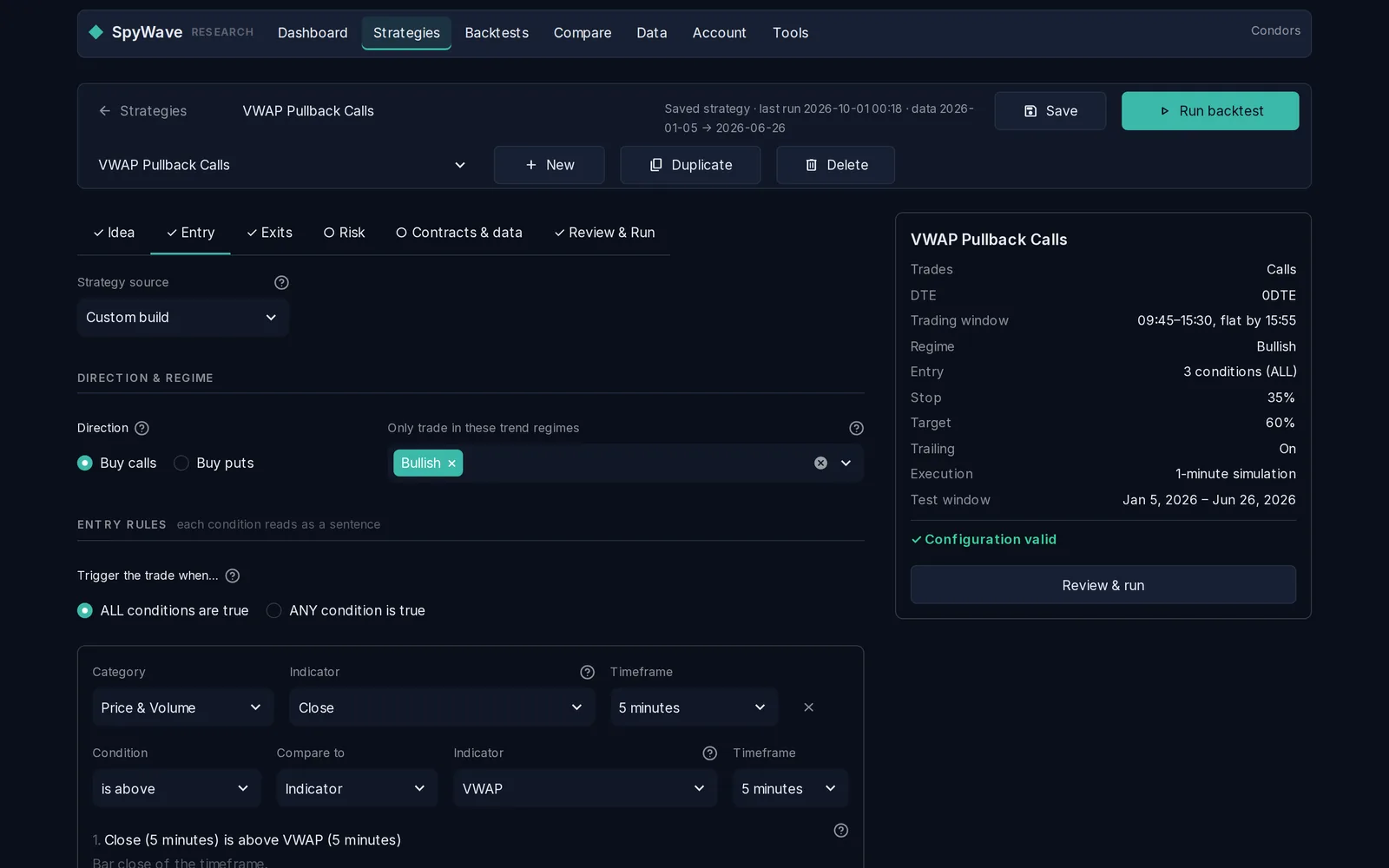Open help icon beside condition sentence
Image resolution: width=1389 pixels, height=868 pixels.
tap(841, 831)
